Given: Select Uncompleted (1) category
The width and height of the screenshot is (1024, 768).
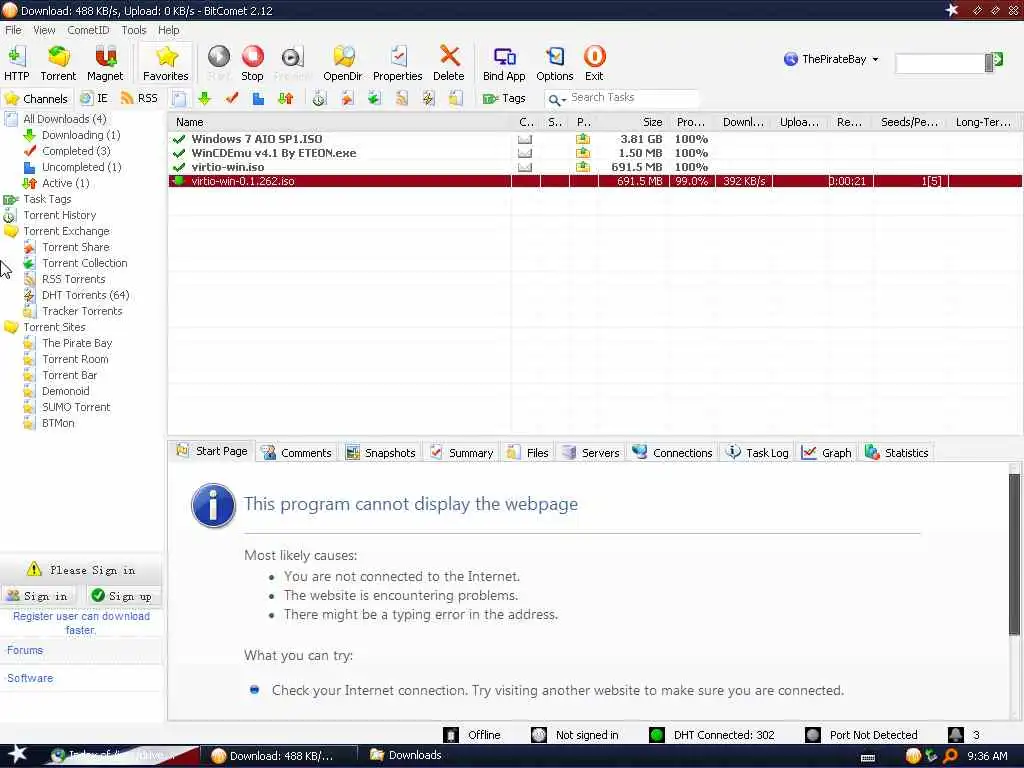Looking at the screenshot, I should (82, 167).
